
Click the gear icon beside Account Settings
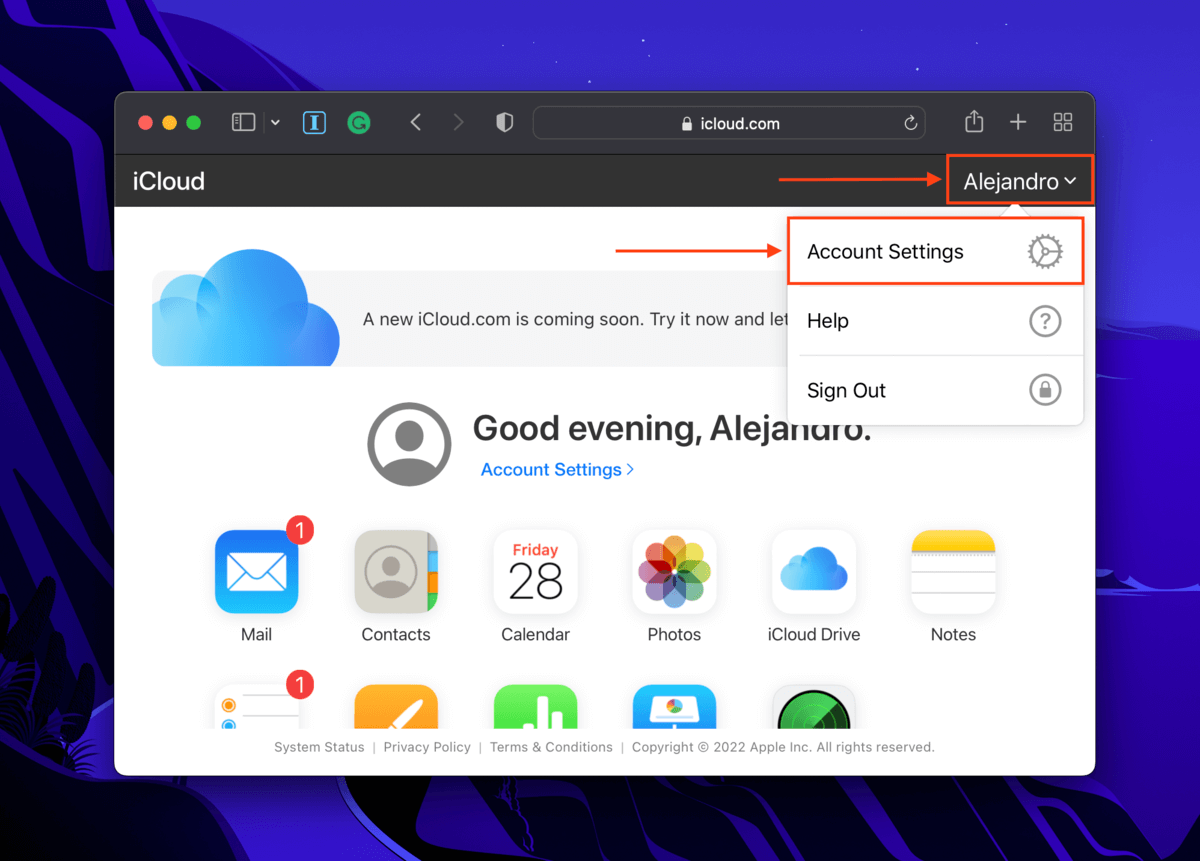1045,252
